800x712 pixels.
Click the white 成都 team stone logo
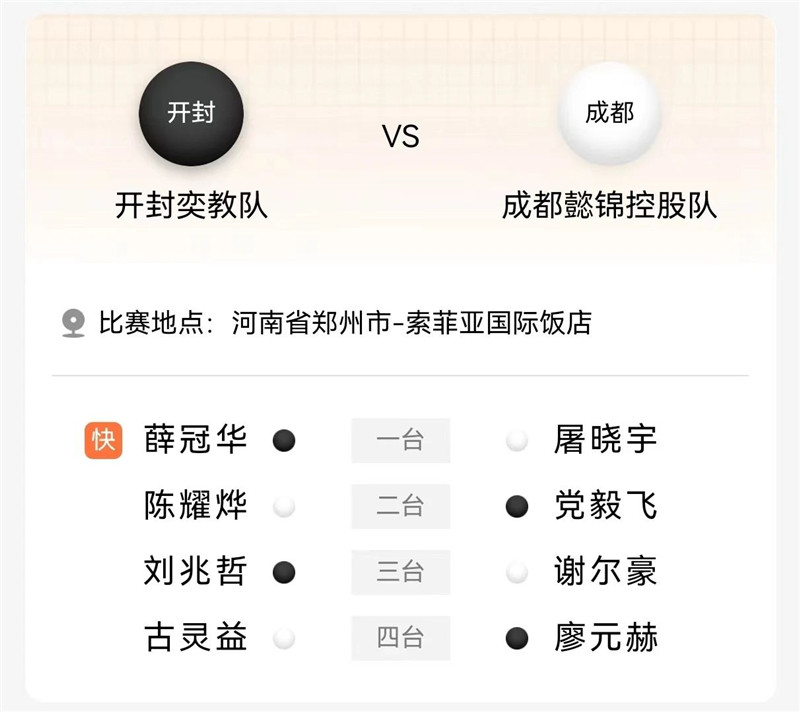609,113
